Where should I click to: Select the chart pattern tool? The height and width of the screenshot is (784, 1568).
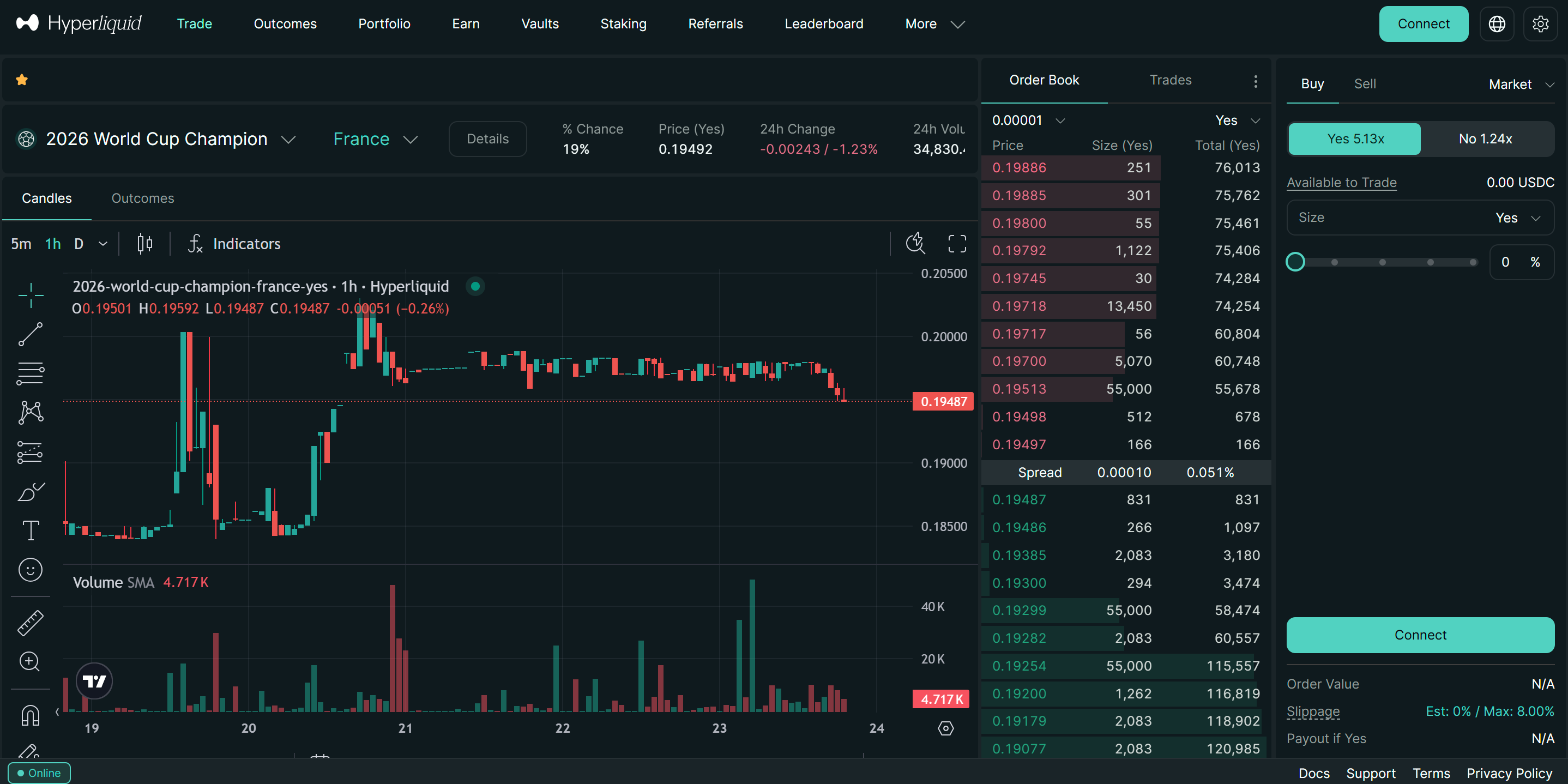pos(31,412)
